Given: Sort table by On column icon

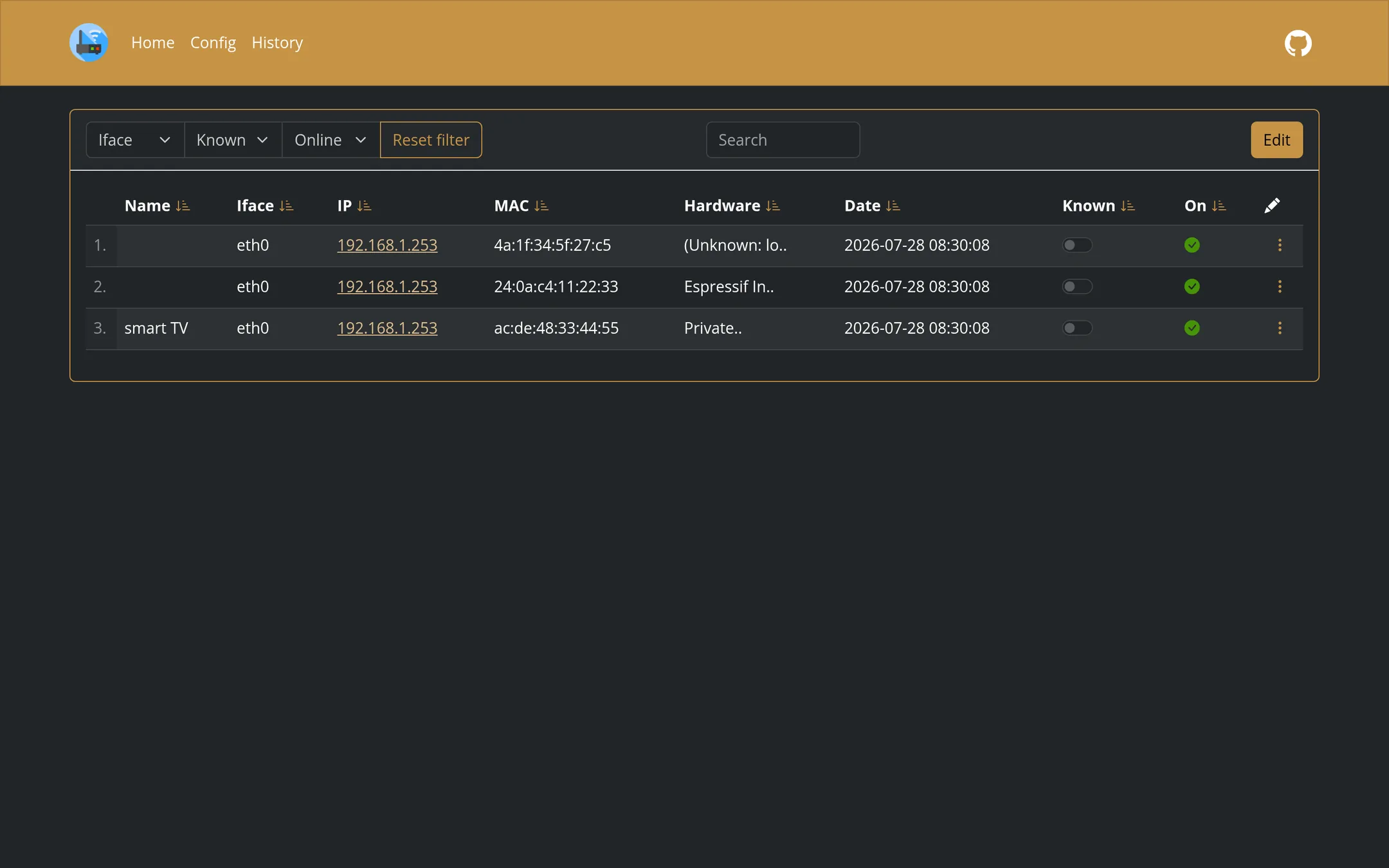Looking at the screenshot, I should [1219, 206].
